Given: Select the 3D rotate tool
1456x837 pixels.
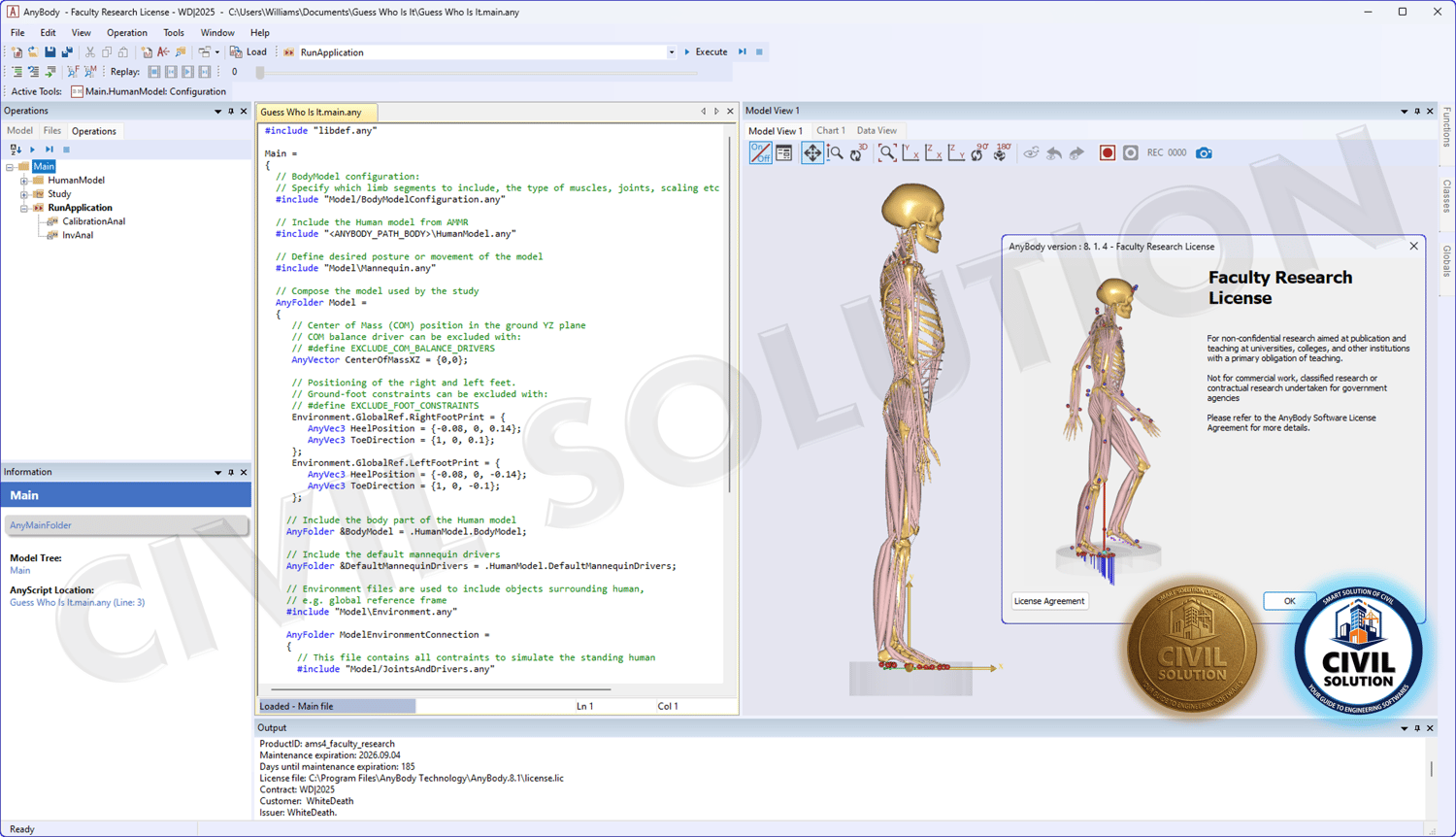Looking at the screenshot, I should tap(858, 152).
